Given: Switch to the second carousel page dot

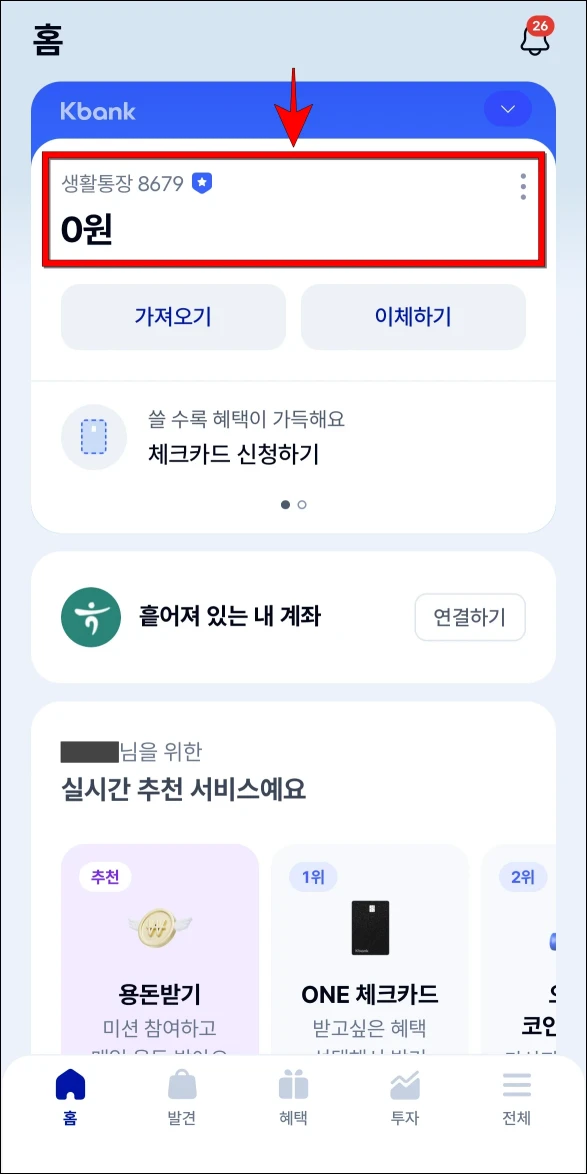Looking at the screenshot, I should point(302,505).
